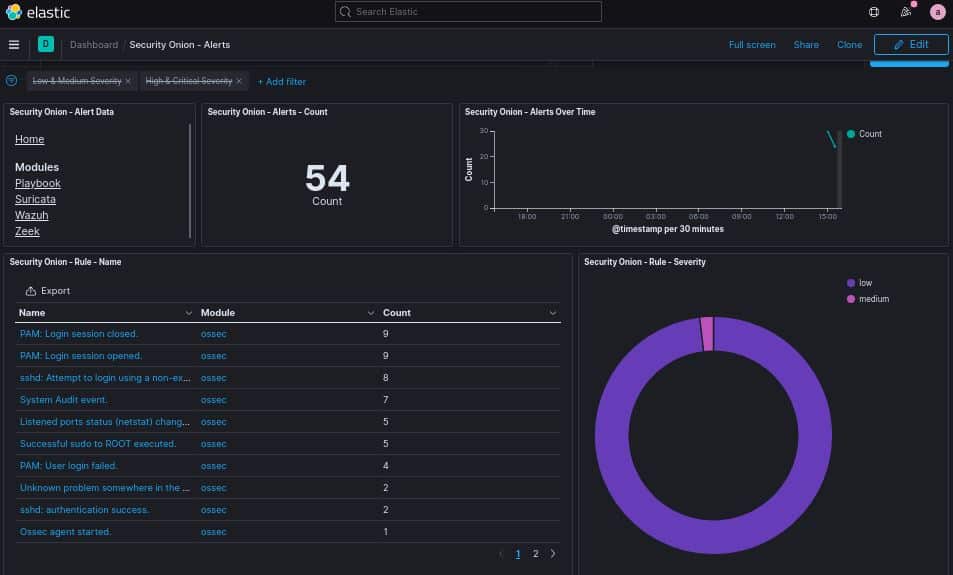Click 'Successful sudo to ROOT executed.' rule
The height and width of the screenshot is (575, 953).
98,444
